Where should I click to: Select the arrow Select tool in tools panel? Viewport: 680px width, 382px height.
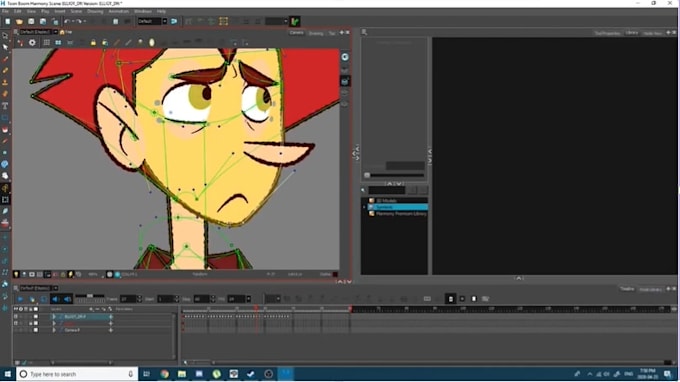click(5, 47)
